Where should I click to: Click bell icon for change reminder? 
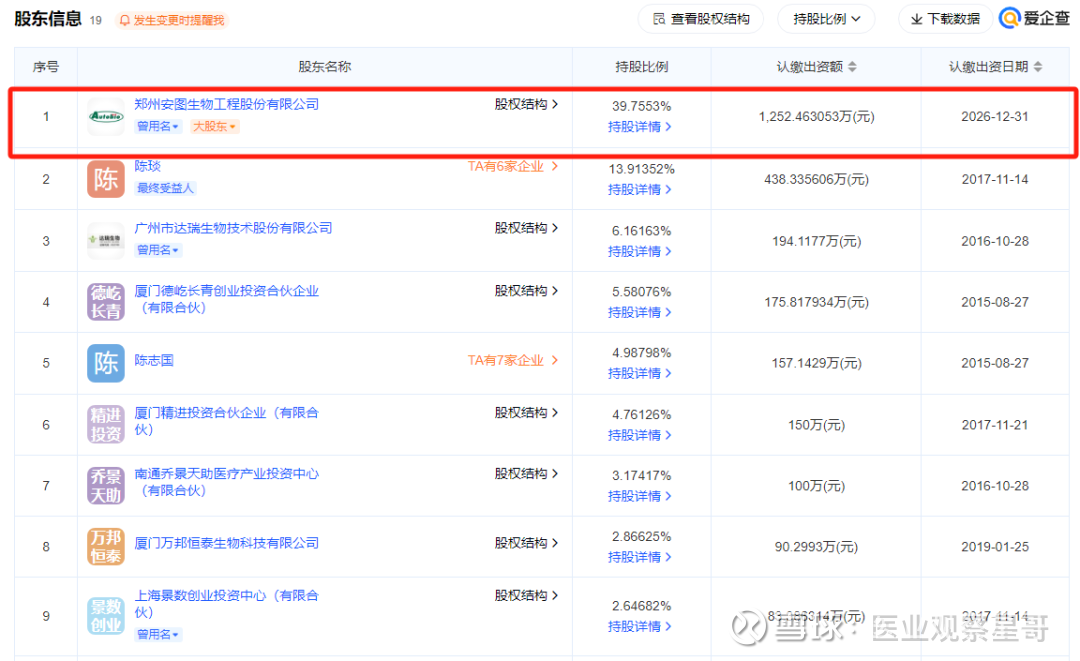pyautogui.click(x=125, y=21)
